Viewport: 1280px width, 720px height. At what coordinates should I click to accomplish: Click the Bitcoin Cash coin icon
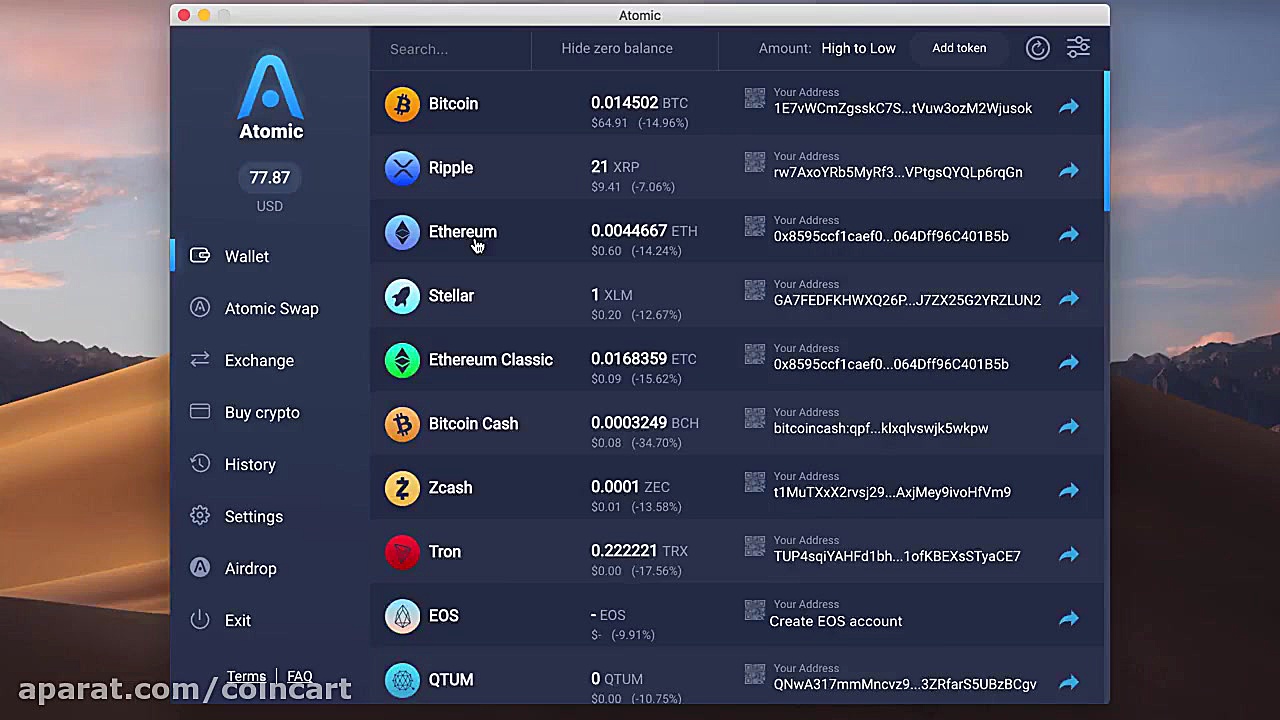[402, 424]
